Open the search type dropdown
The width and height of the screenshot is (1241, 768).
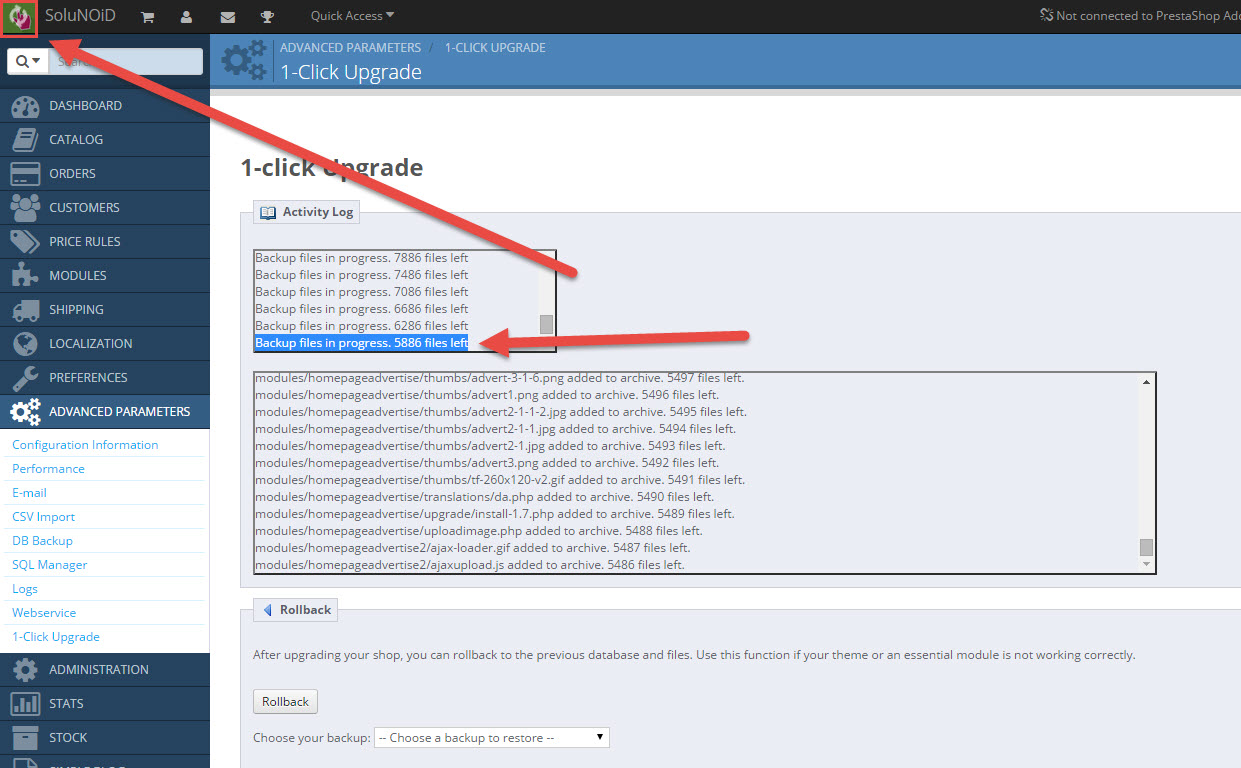(x=28, y=61)
